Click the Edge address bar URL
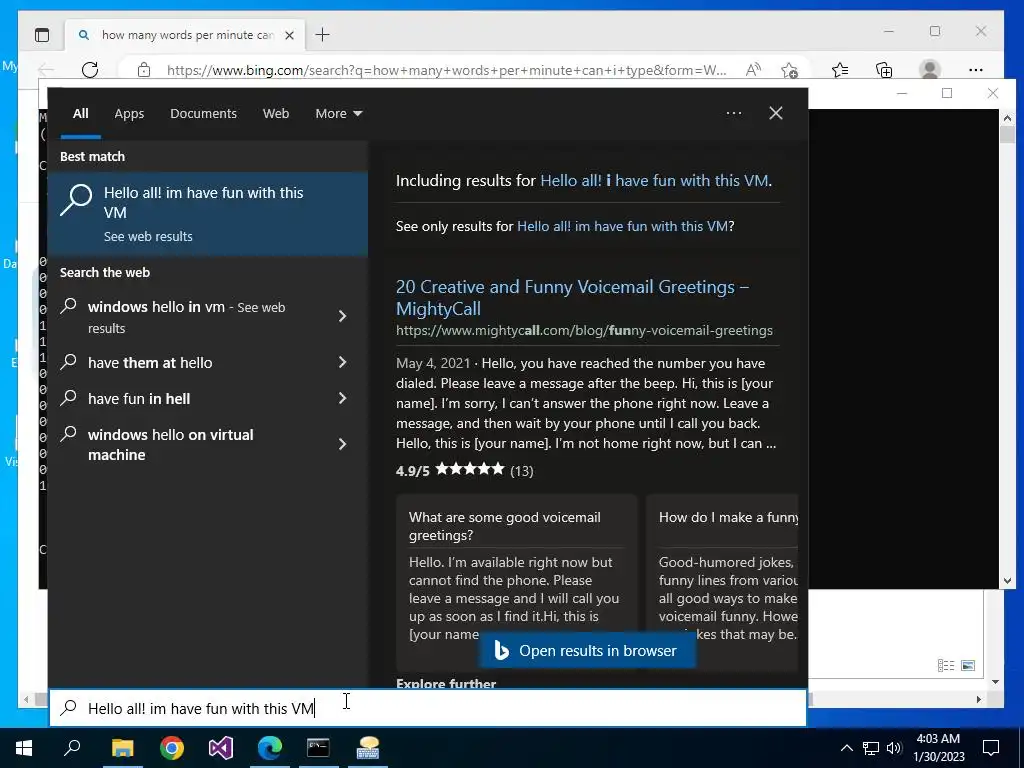The image size is (1024, 768). [447, 70]
